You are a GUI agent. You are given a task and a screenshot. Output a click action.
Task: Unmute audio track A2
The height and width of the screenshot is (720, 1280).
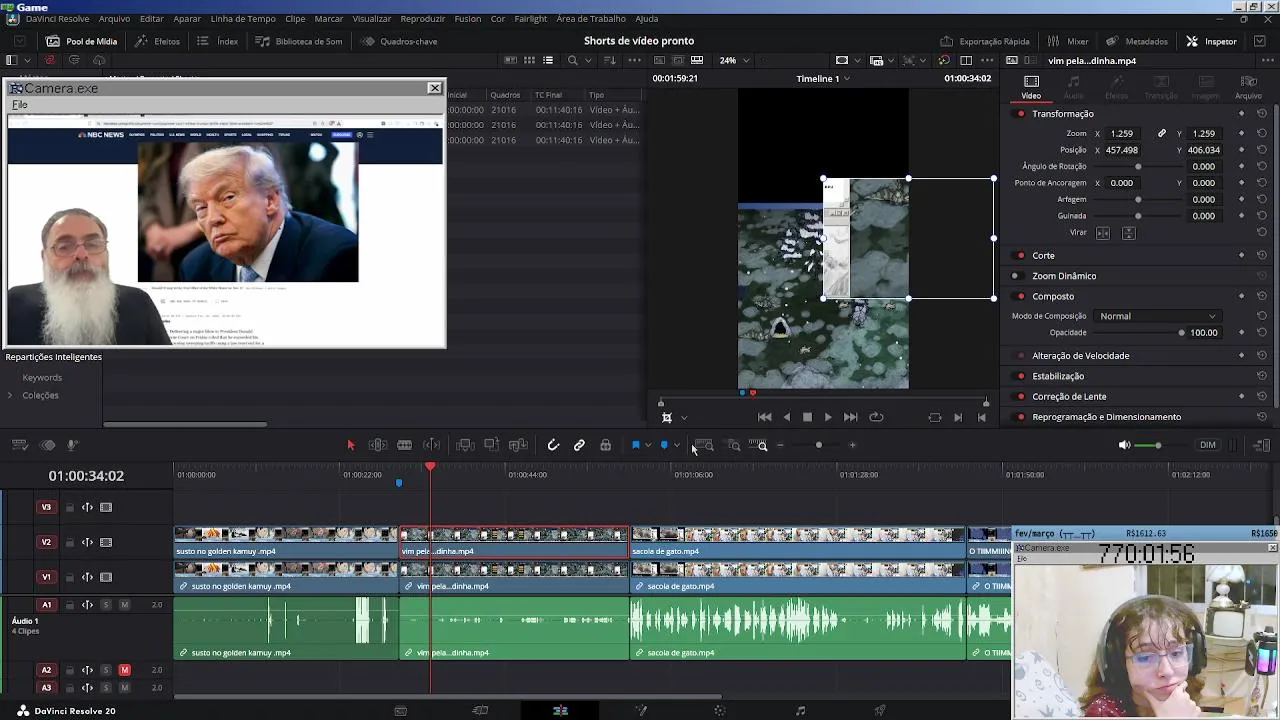[x=124, y=670]
